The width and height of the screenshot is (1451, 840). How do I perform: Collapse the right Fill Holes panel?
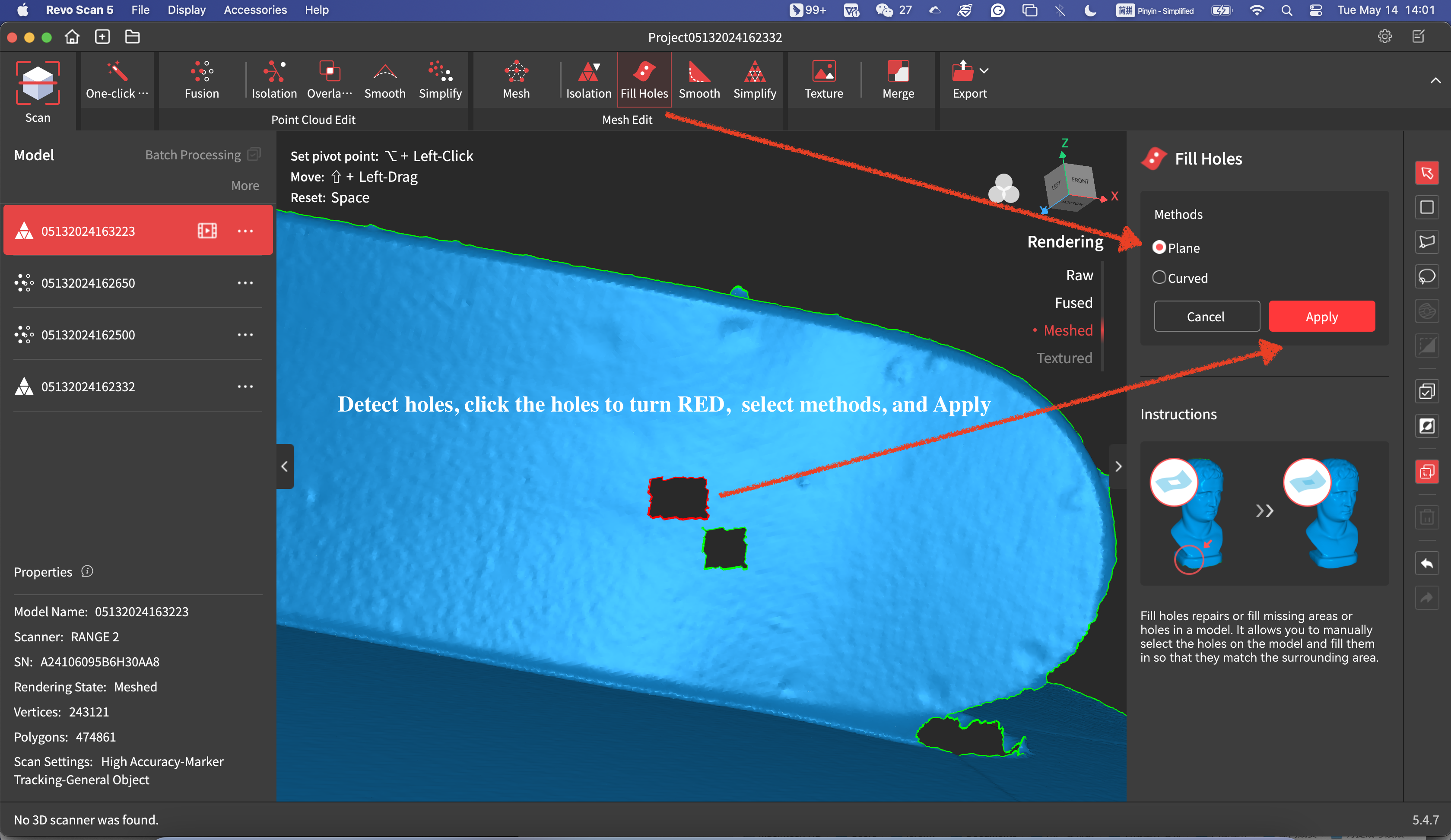pyautogui.click(x=1118, y=466)
